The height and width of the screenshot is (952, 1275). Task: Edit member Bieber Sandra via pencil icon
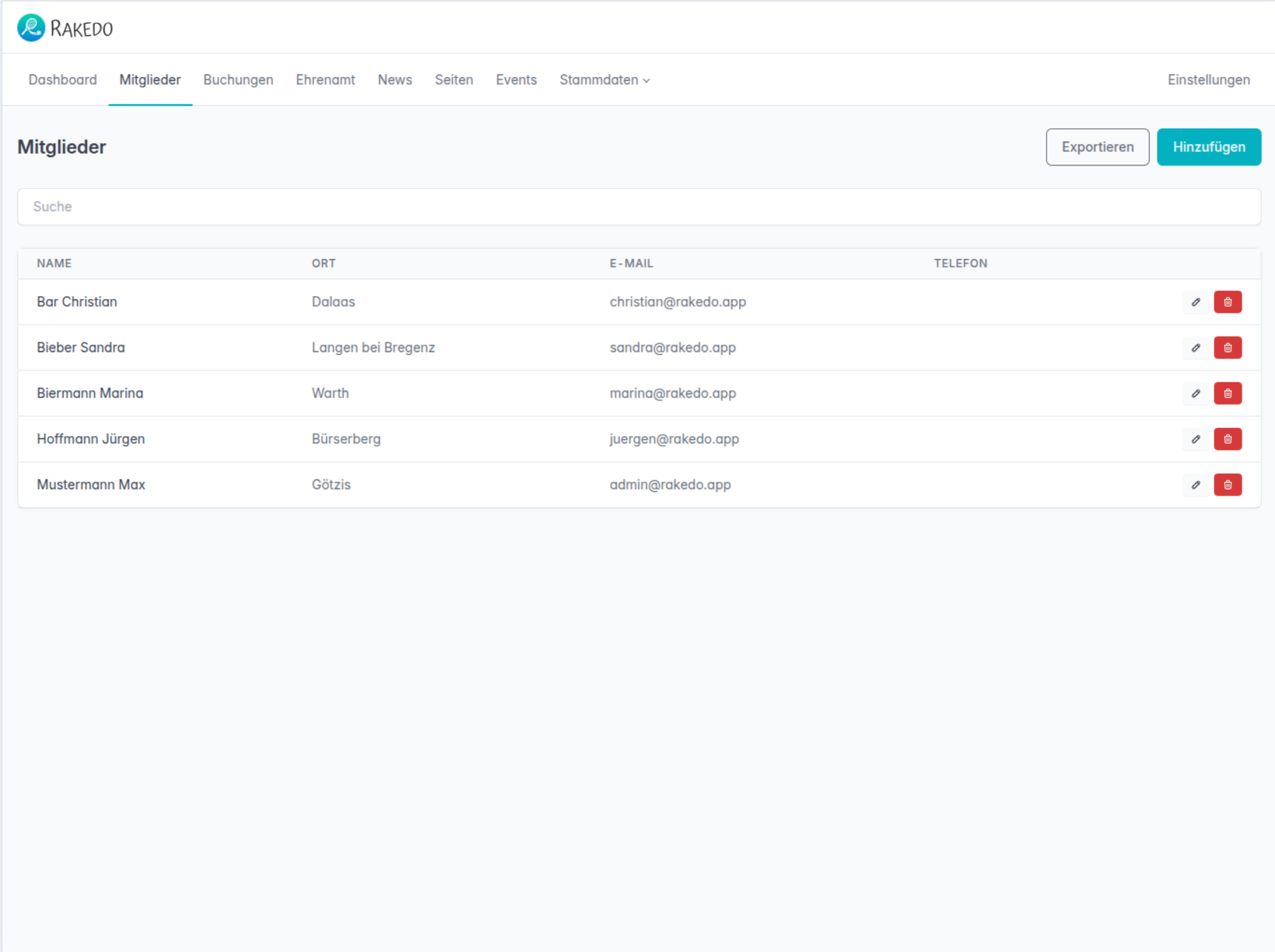pos(1196,348)
